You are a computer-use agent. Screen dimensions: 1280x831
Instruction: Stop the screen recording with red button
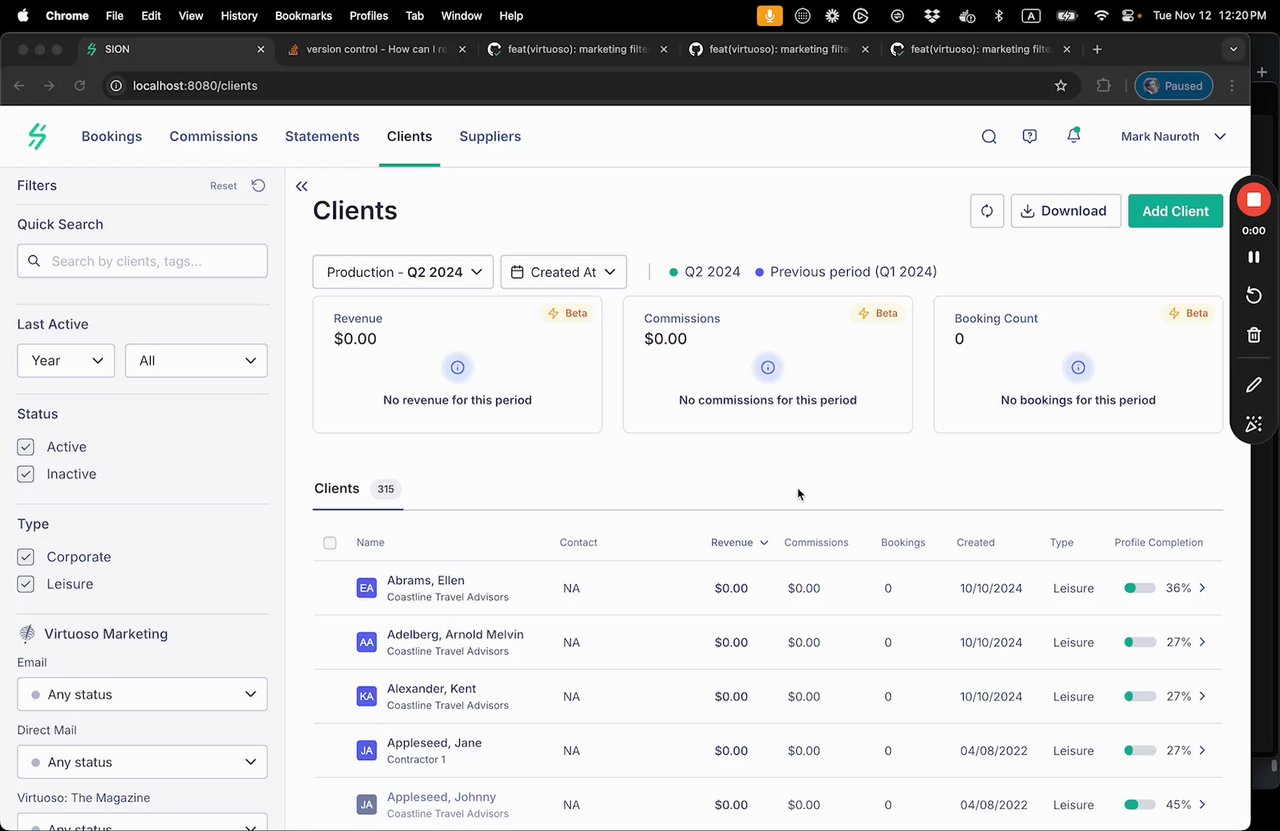(x=1253, y=200)
